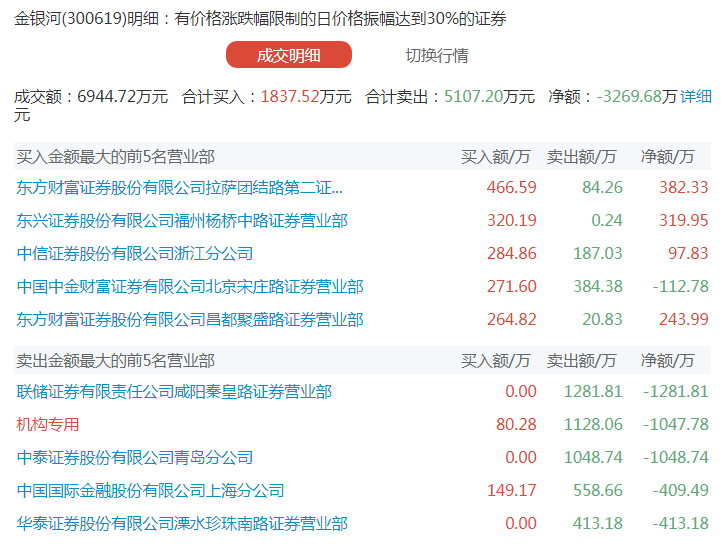Click sell amount 0.24
Screen dimensions: 721x557
607,220
